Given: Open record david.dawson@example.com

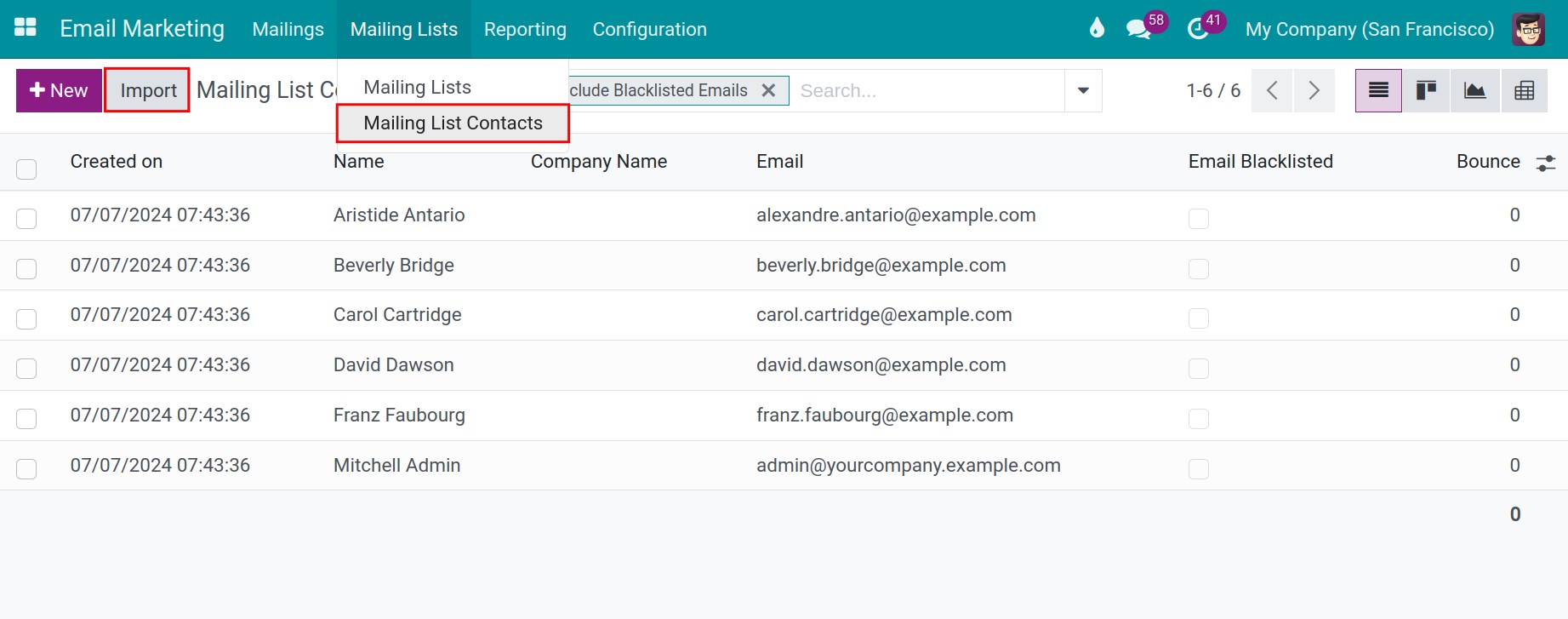Looking at the screenshot, I should coord(881,365).
